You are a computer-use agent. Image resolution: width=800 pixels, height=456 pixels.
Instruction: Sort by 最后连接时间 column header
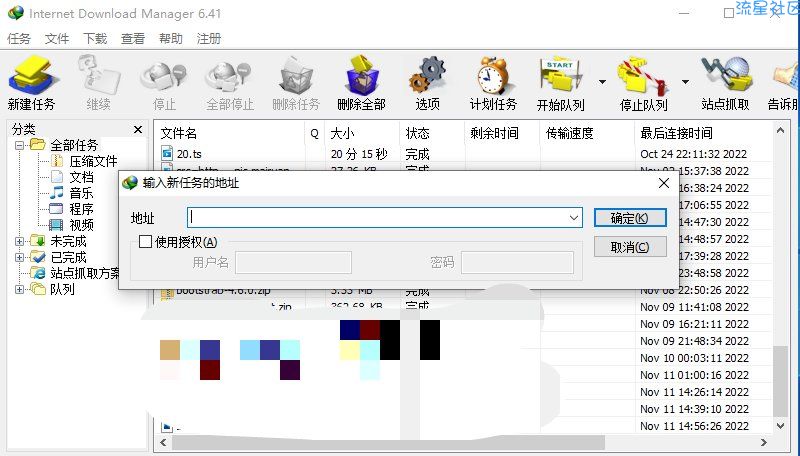coord(677,134)
